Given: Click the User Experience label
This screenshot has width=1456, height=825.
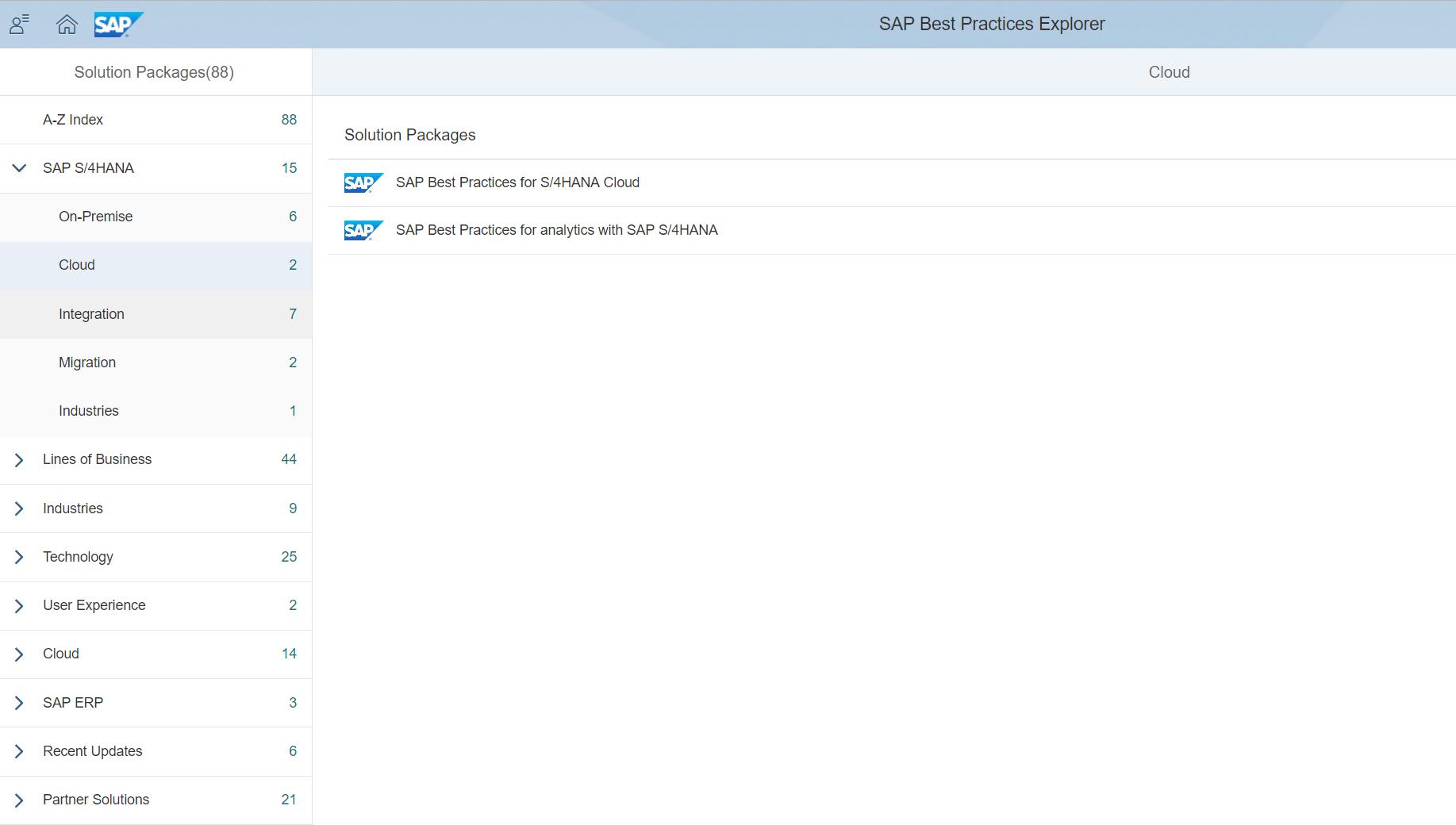Looking at the screenshot, I should (x=94, y=605).
